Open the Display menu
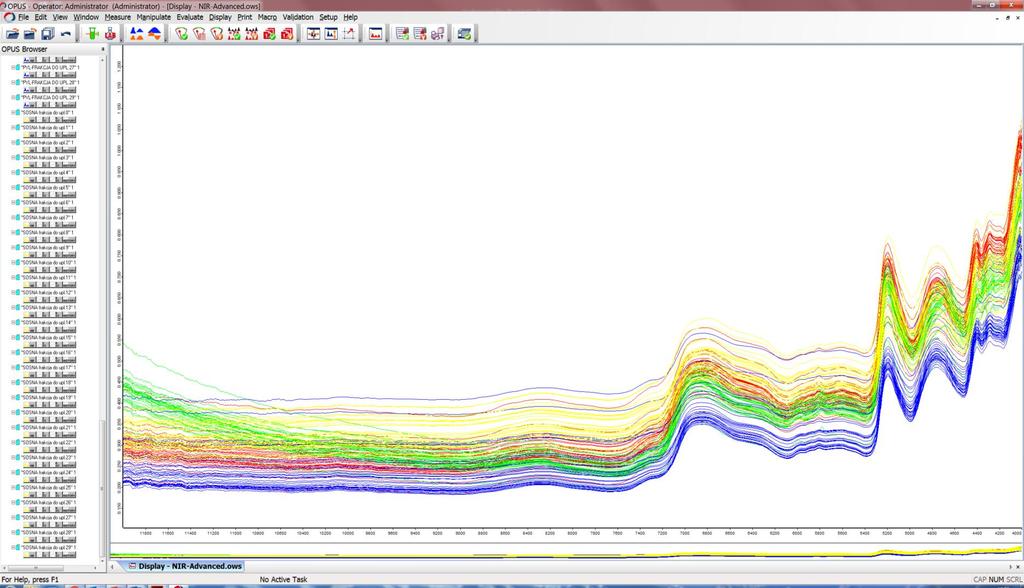1024x588 pixels. [220, 17]
